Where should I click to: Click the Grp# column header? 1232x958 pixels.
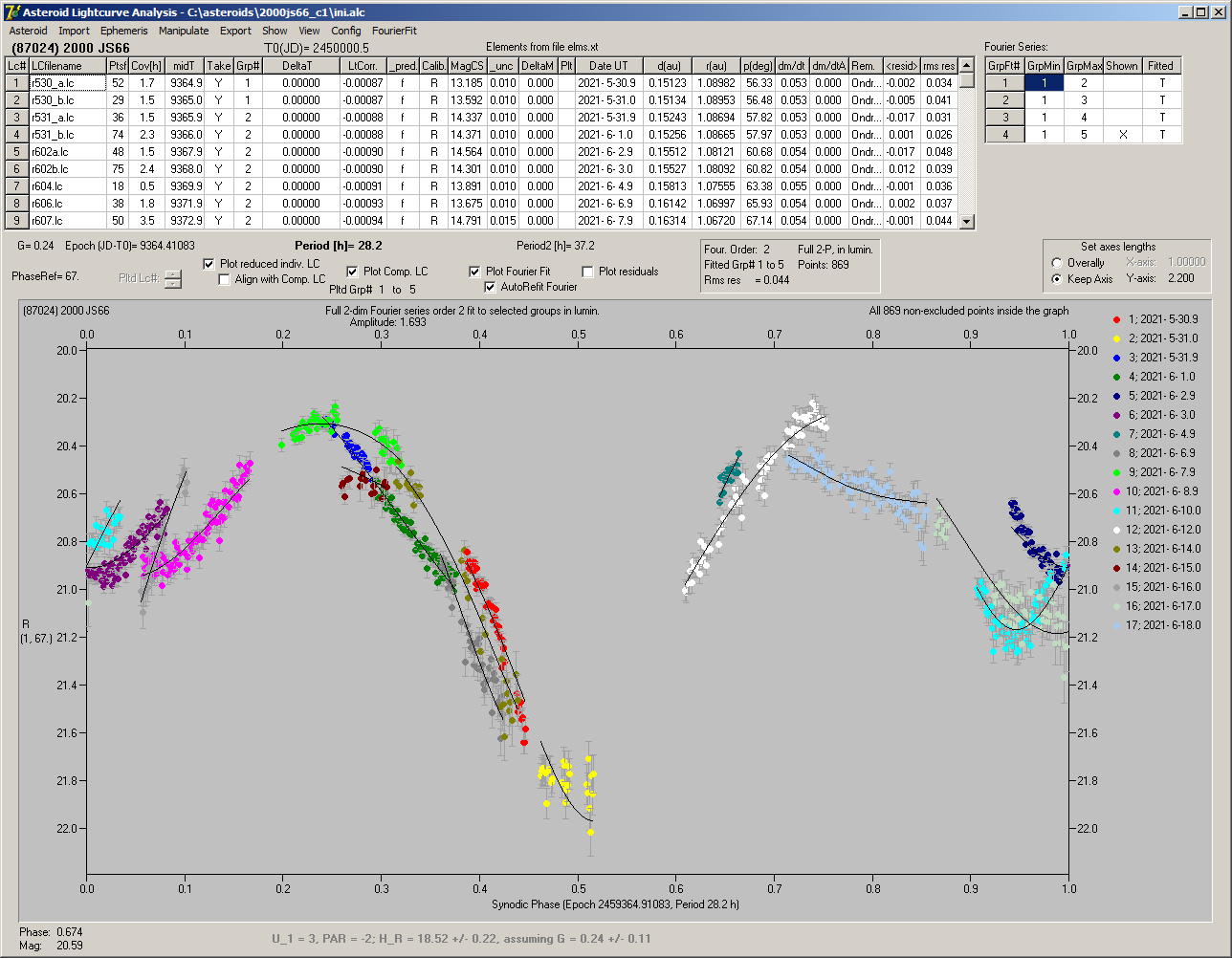click(248, 66)
